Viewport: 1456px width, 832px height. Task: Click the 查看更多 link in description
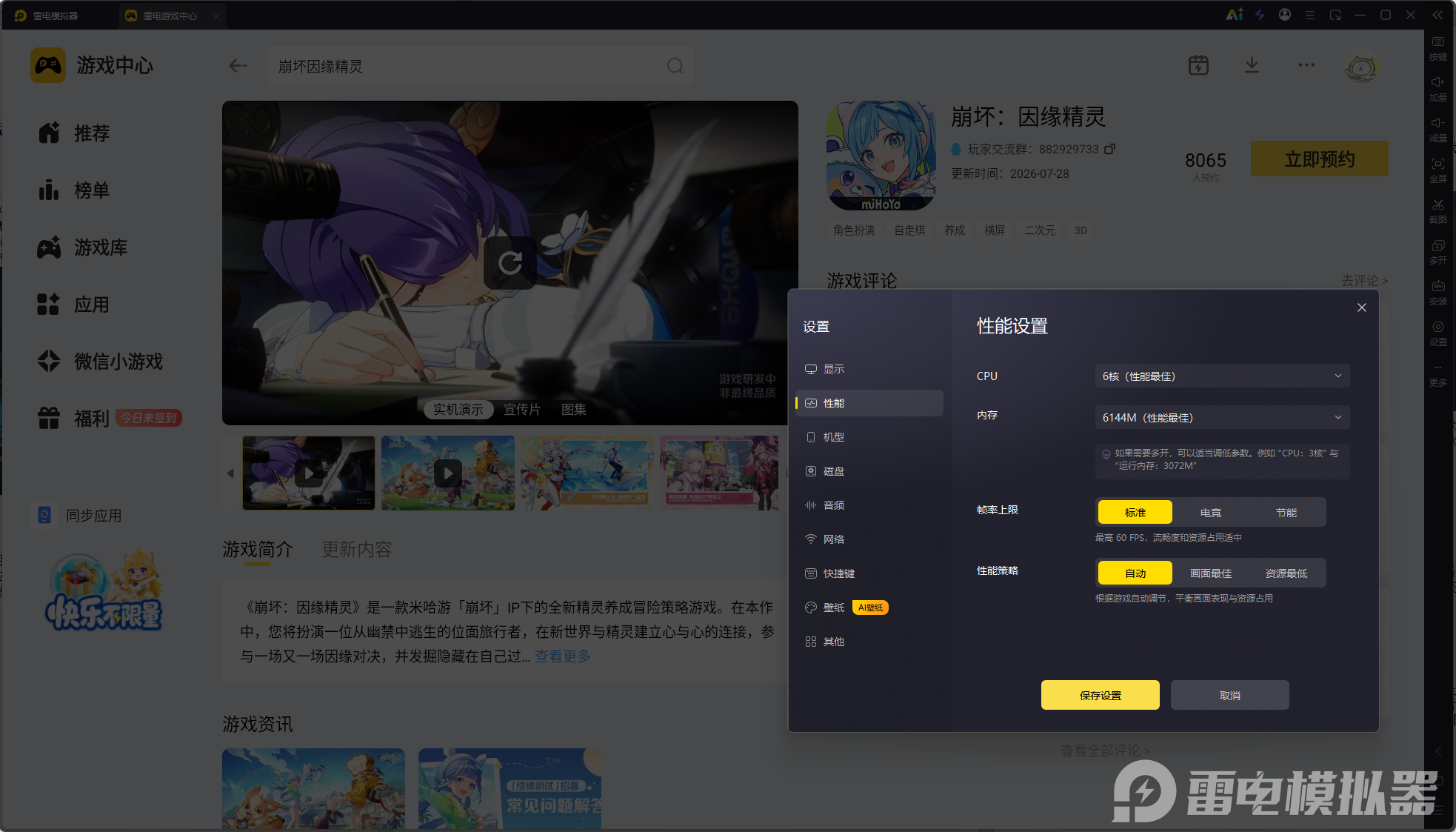point(563,656)
